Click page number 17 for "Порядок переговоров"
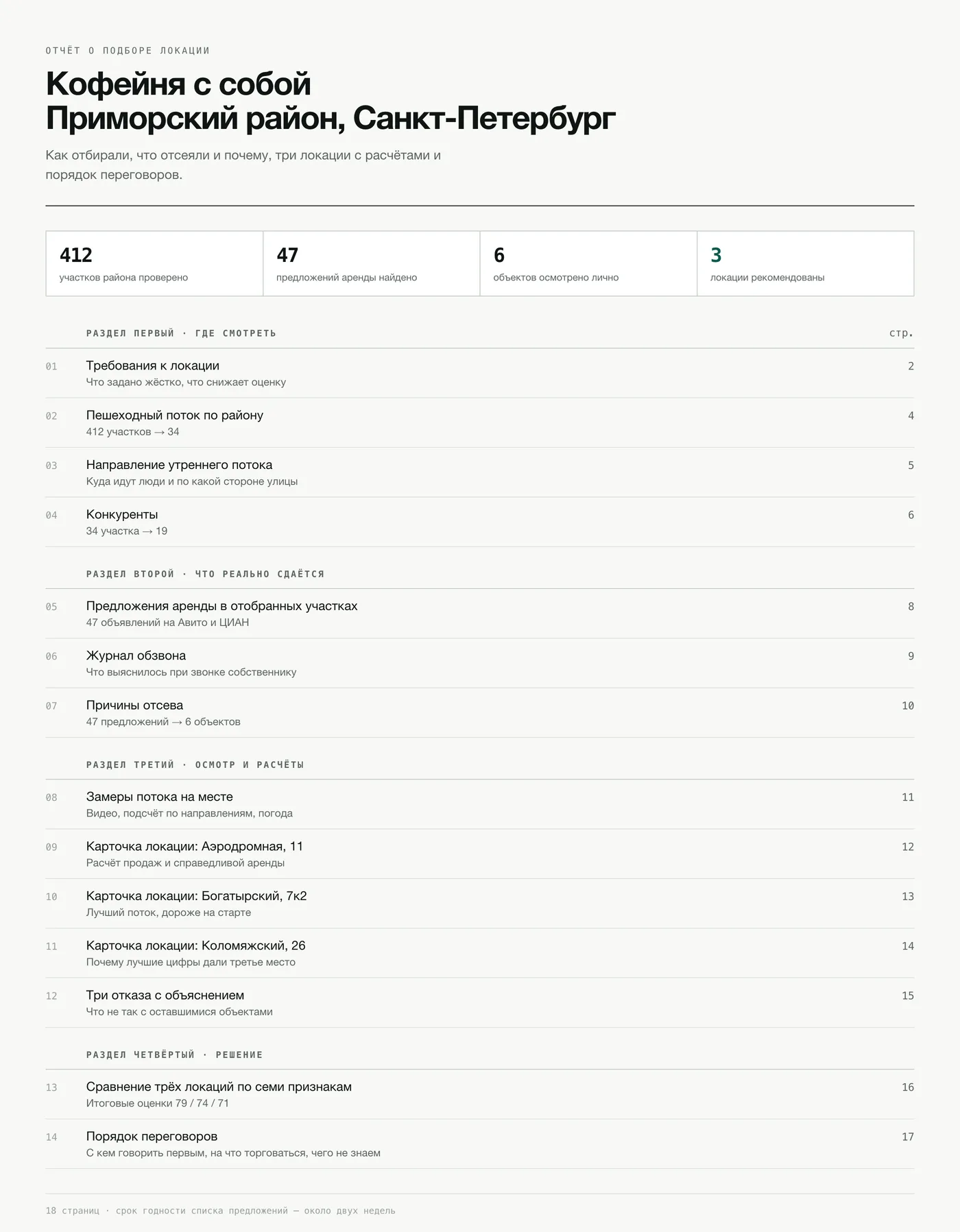Image resolution: width=960 pixels, height=1232 pixels. [x=907, y=1137]
